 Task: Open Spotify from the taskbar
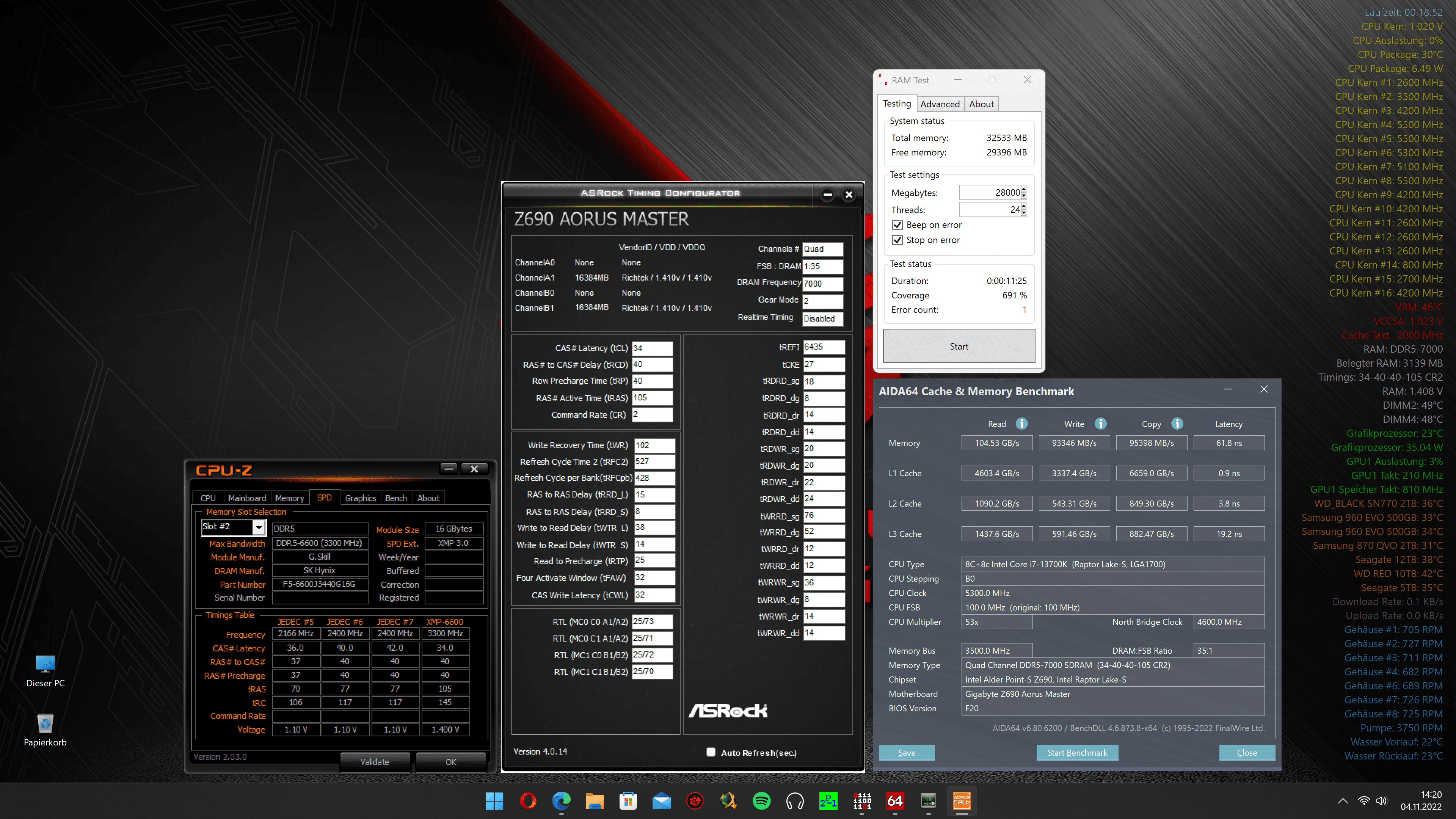pyautogui.click(x=761, y=801)
